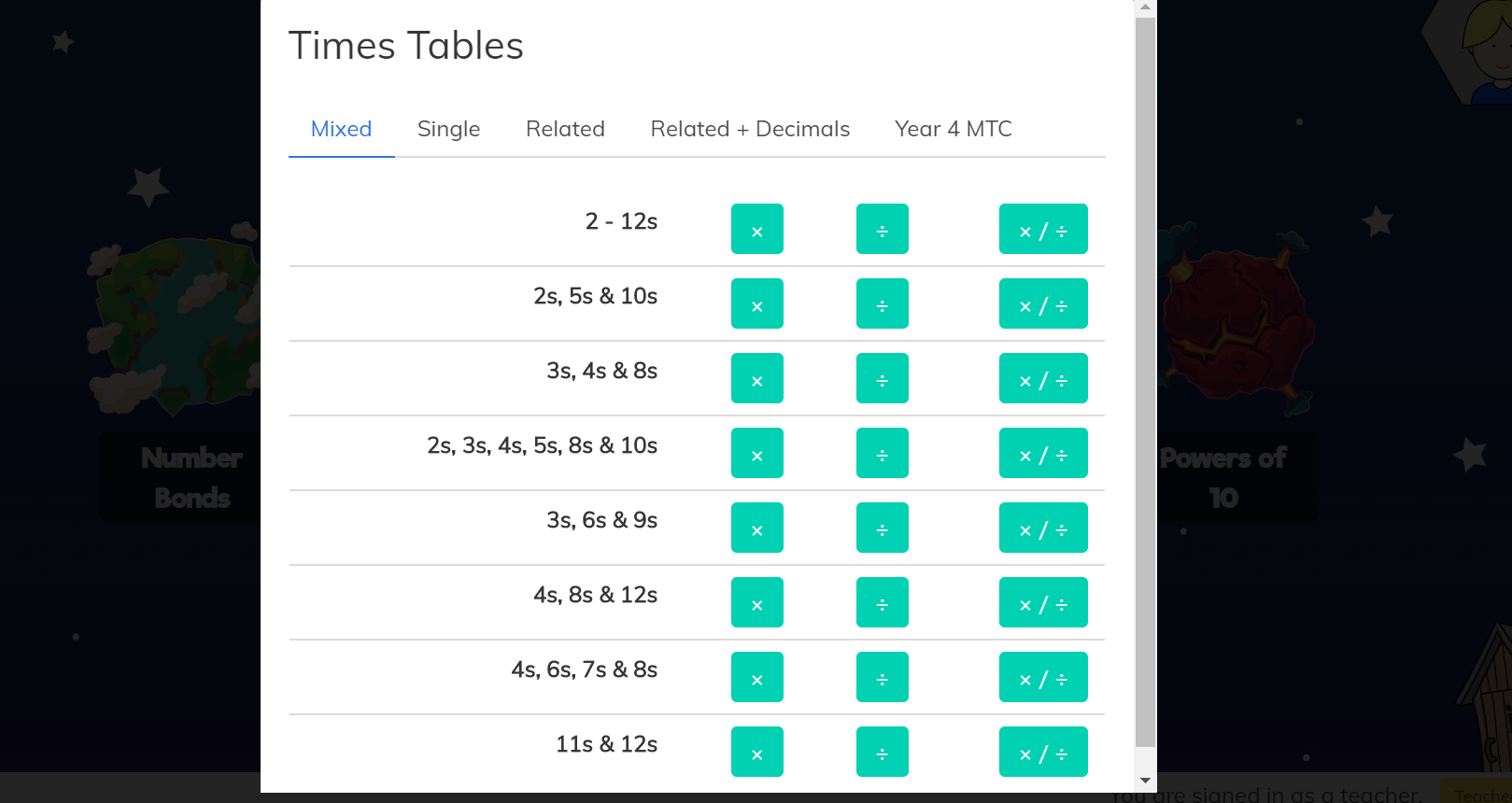Image resolution: width=1512 pixels, height=803 pixels.
Task: Choose mixed ×/÷ for 4s, 8s & 12s
Action: [x=1042, y=602]
